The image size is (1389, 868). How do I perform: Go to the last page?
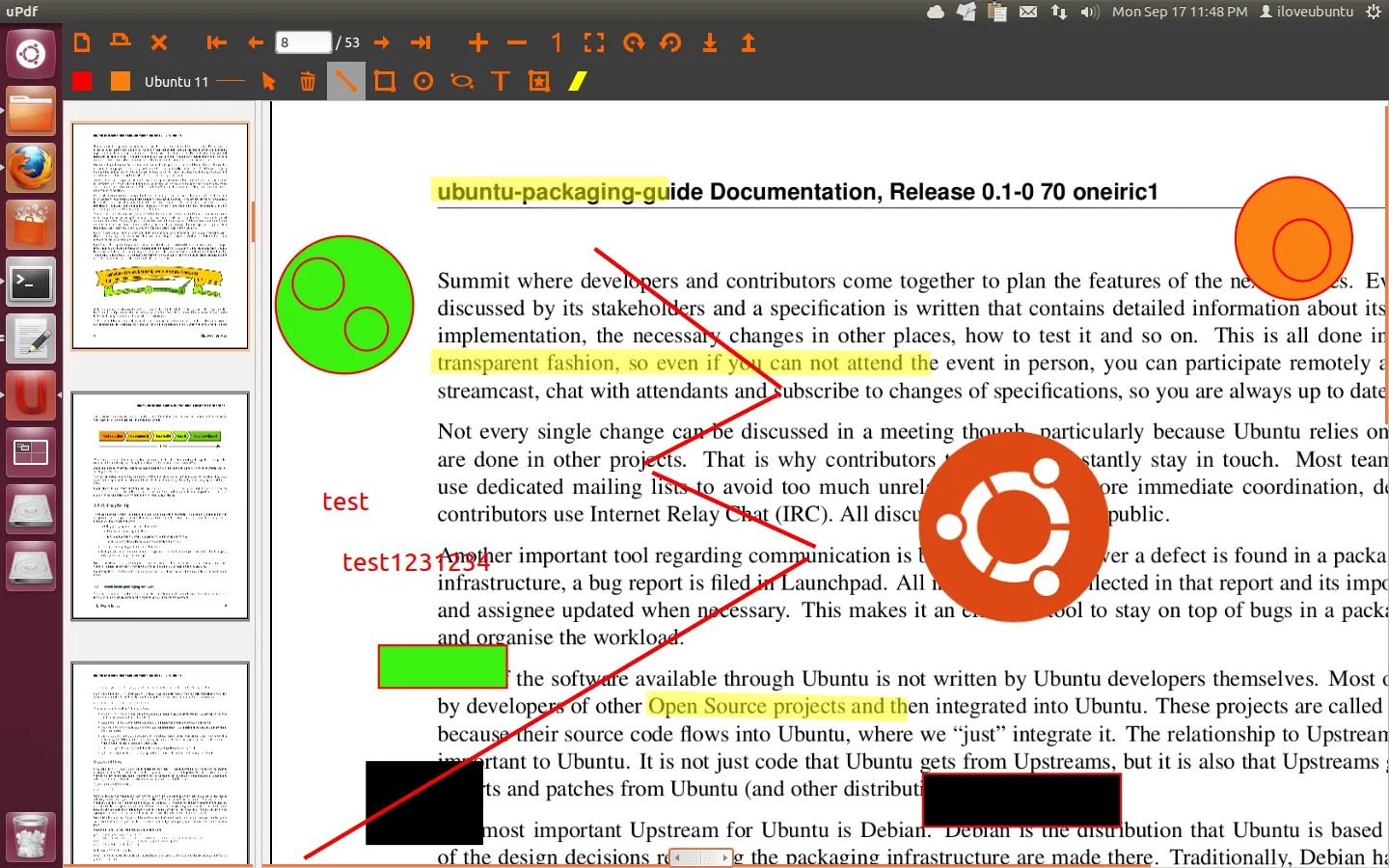(421, 42)
